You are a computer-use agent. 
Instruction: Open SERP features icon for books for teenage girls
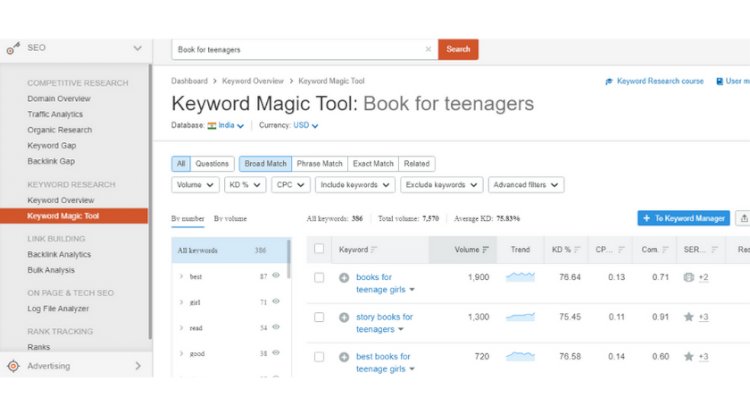pyautogui.click(x=689, y=277)
